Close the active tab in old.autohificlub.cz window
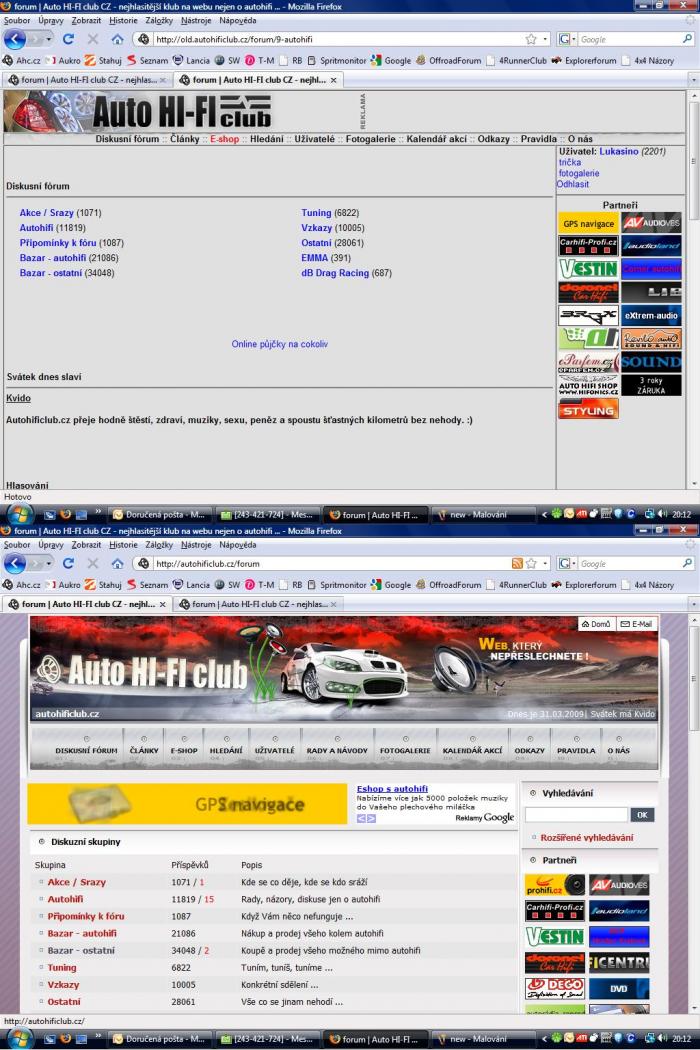 point(334,80)
